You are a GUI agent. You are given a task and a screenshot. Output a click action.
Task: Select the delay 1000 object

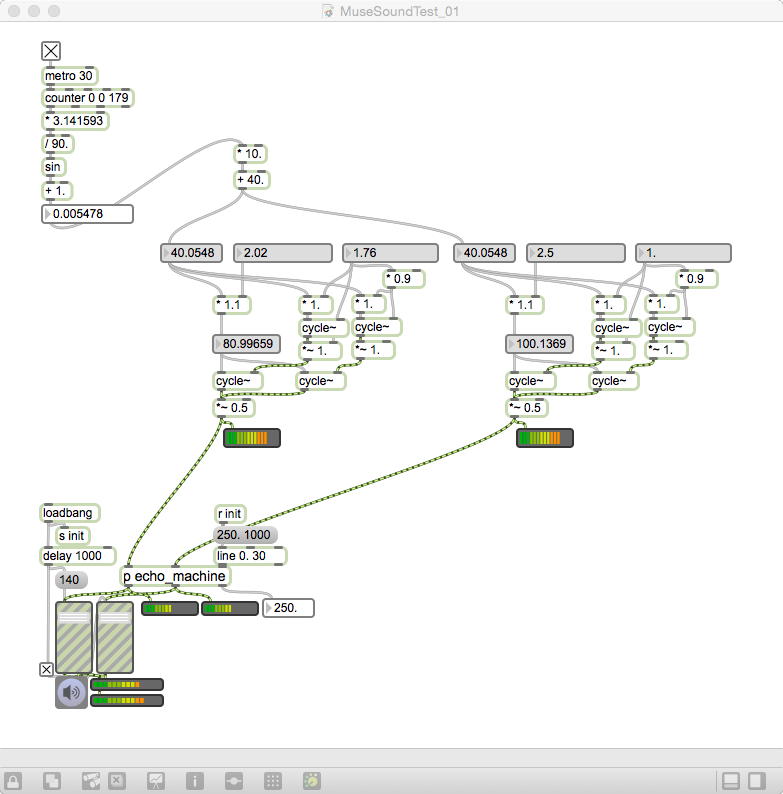tap(77, 555)
